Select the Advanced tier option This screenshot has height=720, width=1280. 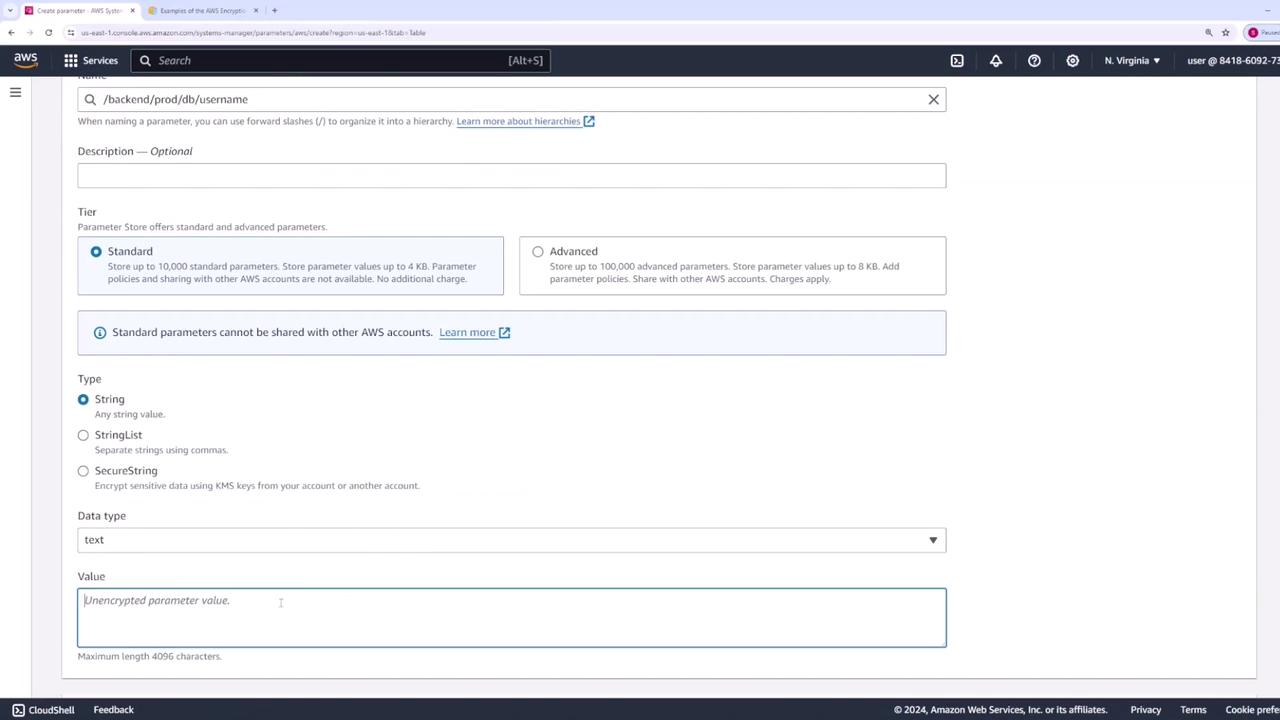(x=538, y=251)
